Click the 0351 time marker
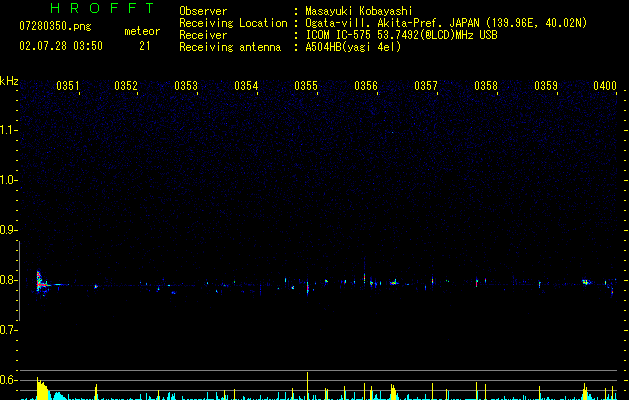The height and width of the screenshot is (400, 629). [x=68, y=86]
